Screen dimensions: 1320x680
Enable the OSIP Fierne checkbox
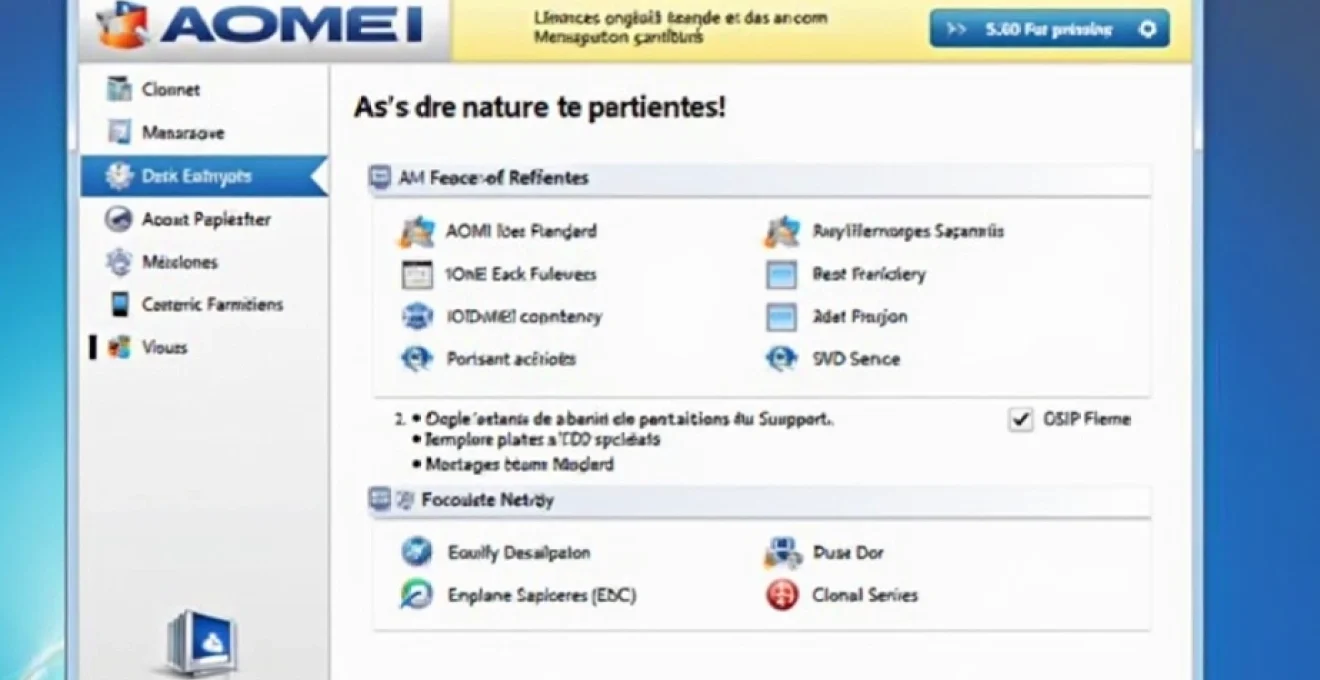click(x=1020, y=419)
